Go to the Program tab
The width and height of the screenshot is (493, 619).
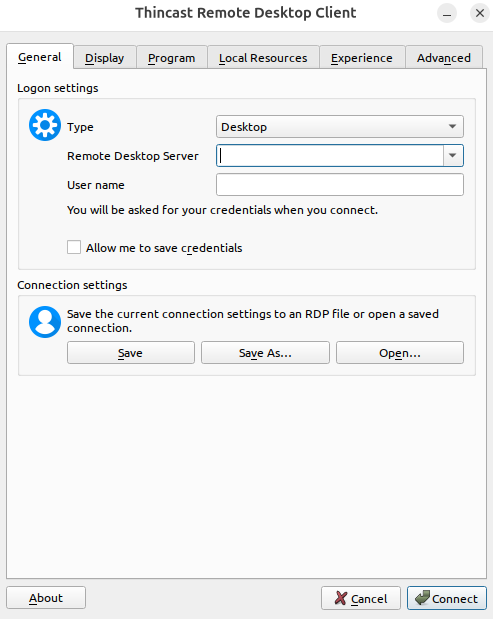(172, 58)
